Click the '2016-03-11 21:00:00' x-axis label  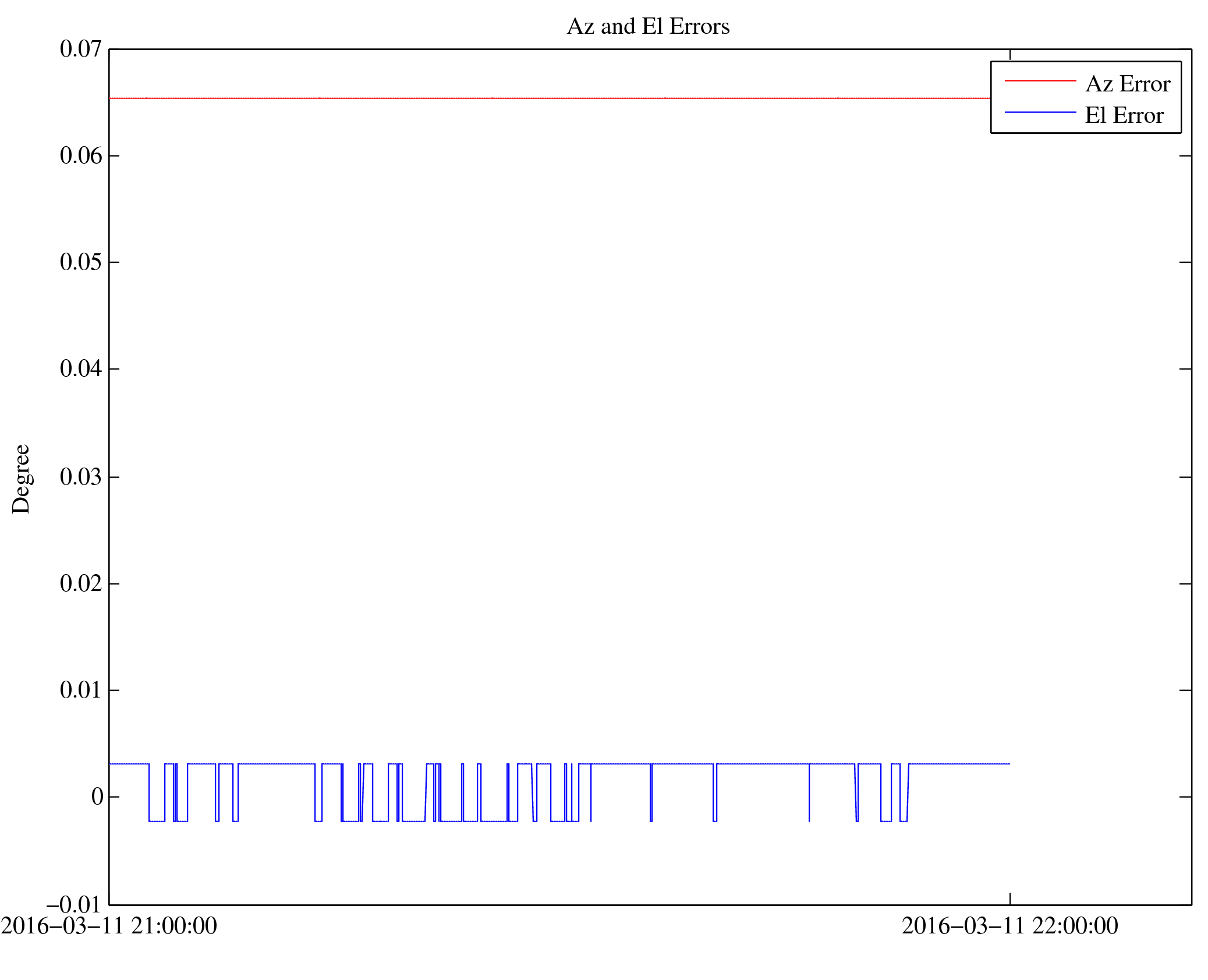(x=109, y=926)
